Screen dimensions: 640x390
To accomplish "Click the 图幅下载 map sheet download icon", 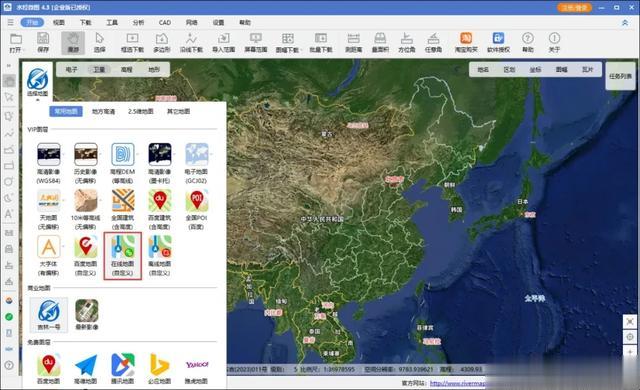I will coord(288,42).
